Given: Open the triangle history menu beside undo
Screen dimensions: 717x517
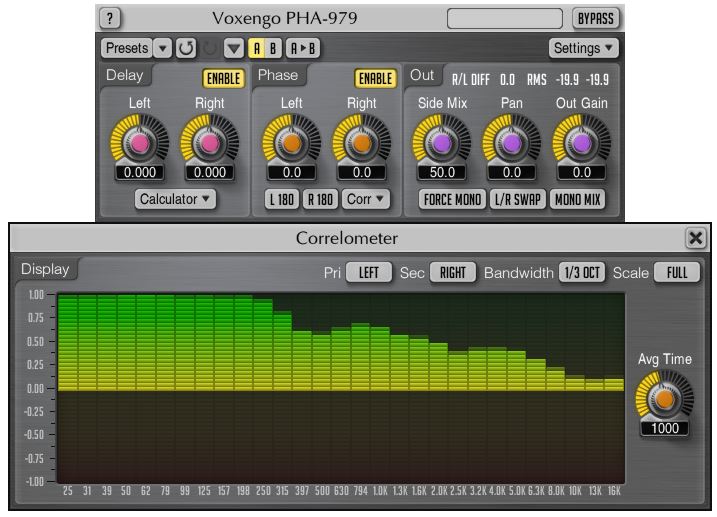Looking at the screenshot, I should pos(234,48).
